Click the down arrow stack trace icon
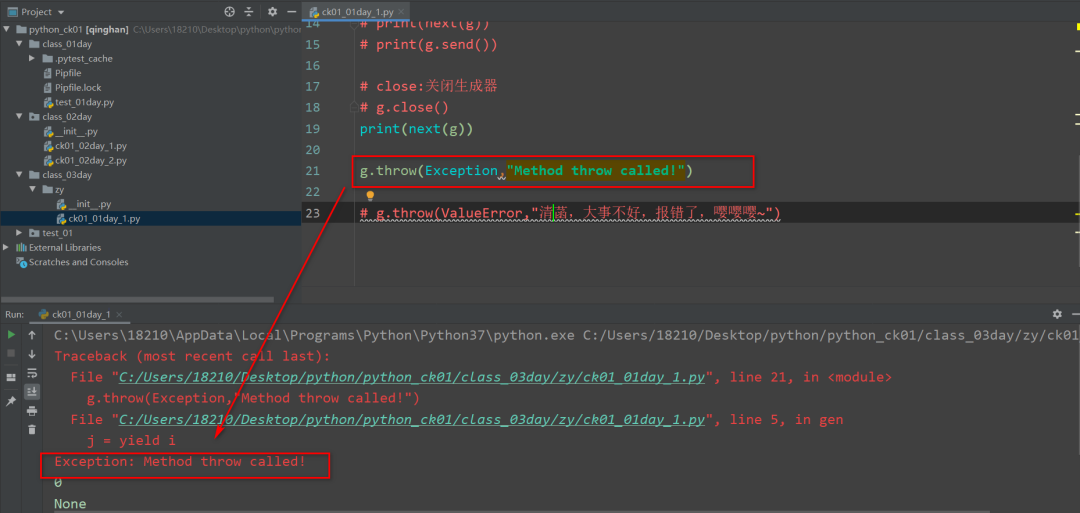Viewport: 1080px width, 513px height. click(x=32, y=354)
